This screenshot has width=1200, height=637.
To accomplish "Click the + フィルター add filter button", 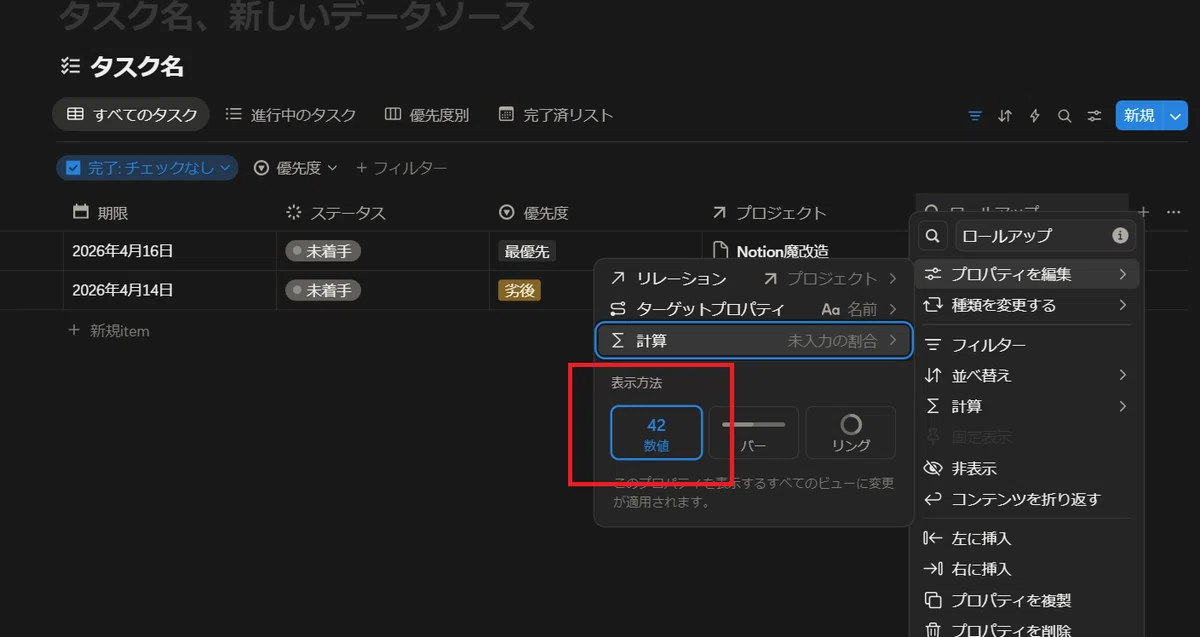I will (401, 168).
